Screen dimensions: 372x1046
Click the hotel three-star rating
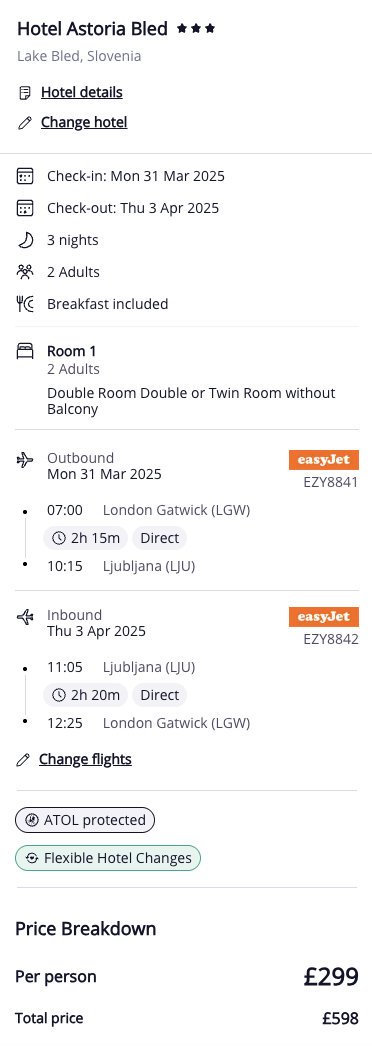[196, 29]
